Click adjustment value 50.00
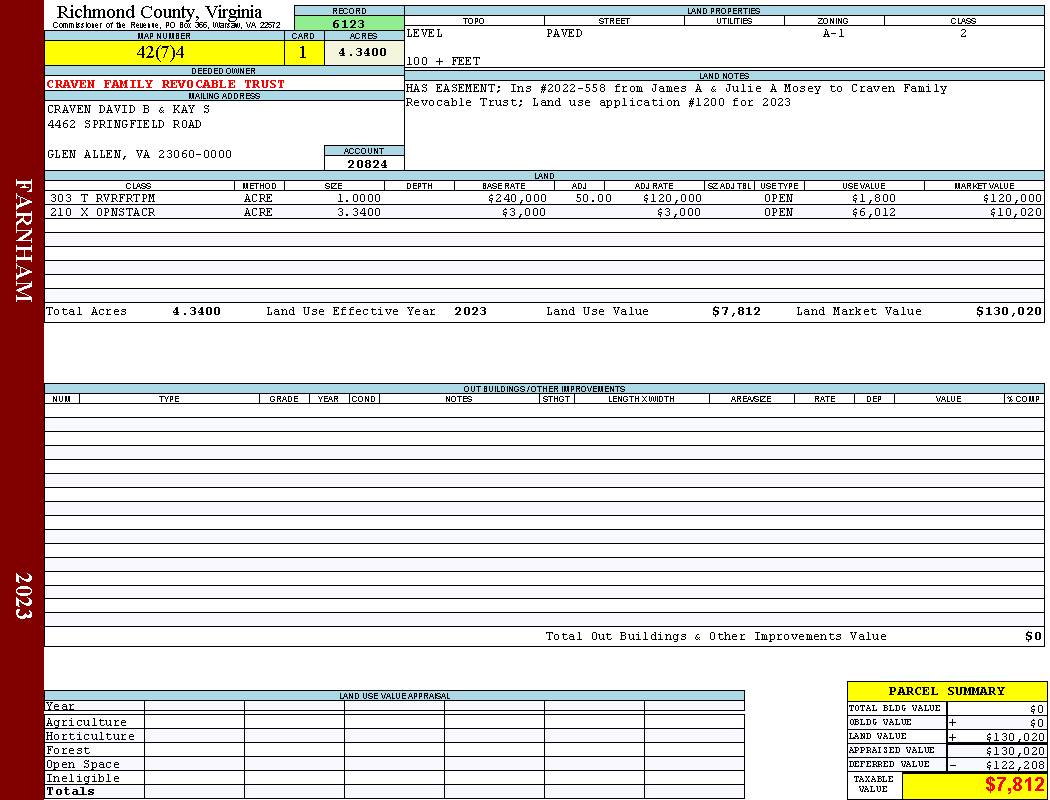This screenshot has width=1050, height=800. point(593,198)
